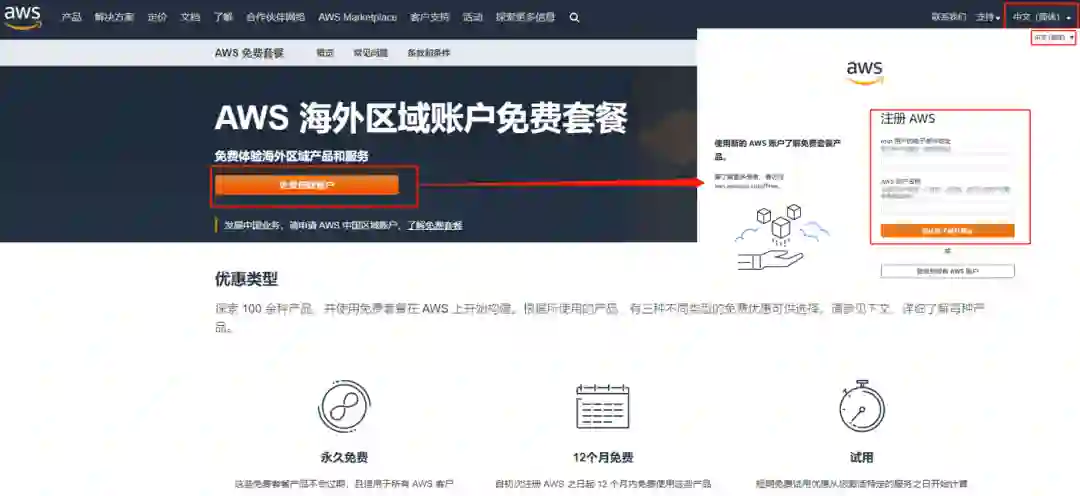
Task: Open the 解决方案 menu
Action: click(114, 17)
